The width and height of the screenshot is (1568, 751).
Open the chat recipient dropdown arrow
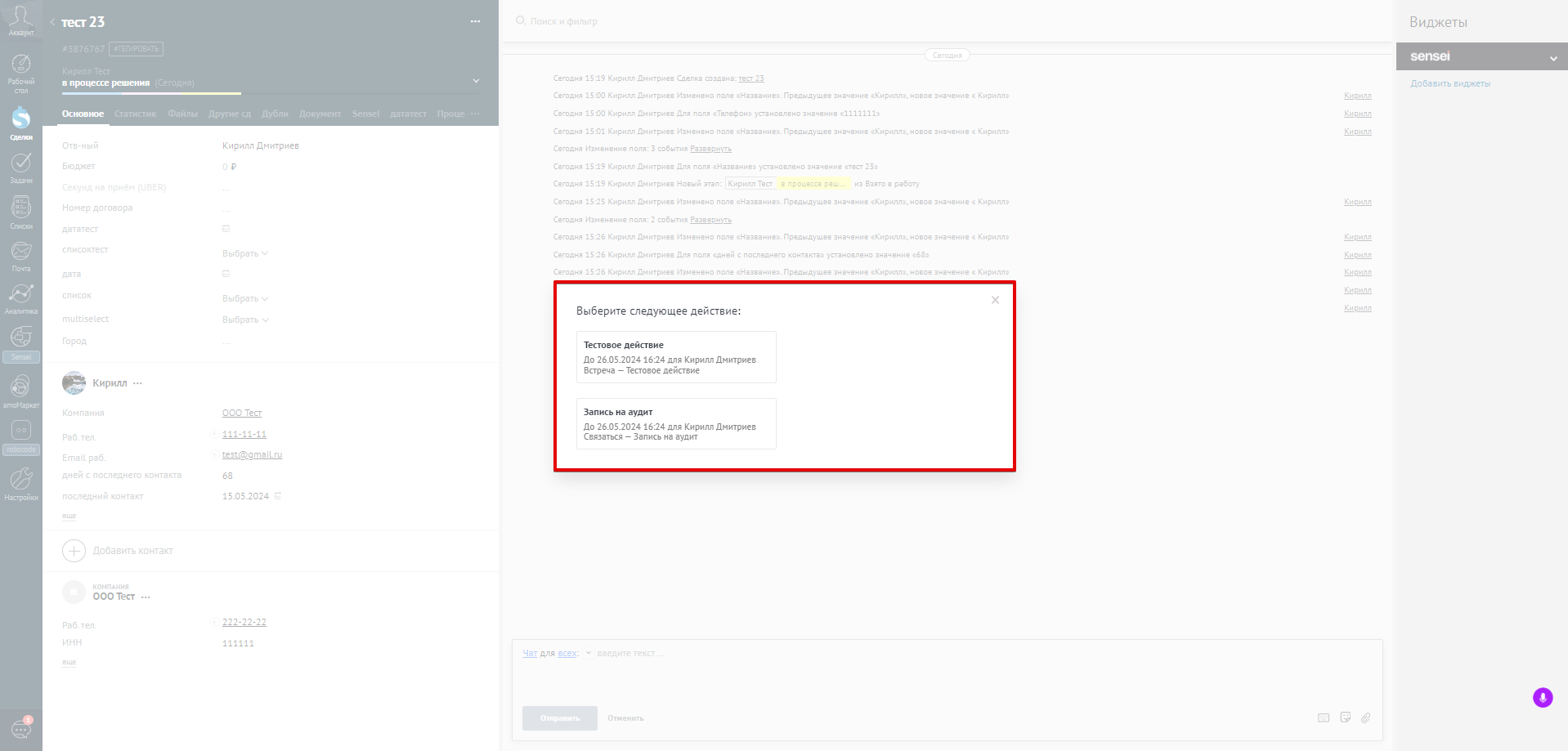tap(588, 653)
